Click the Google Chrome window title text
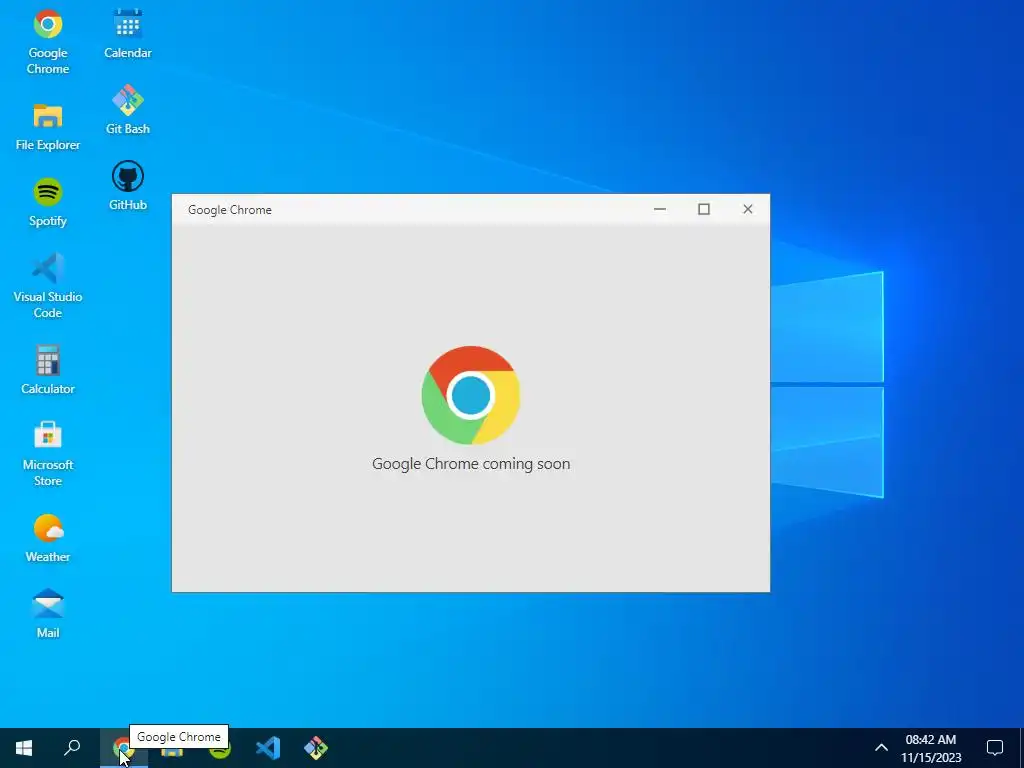Viewport: 1024px width, 768px height. 230,210
